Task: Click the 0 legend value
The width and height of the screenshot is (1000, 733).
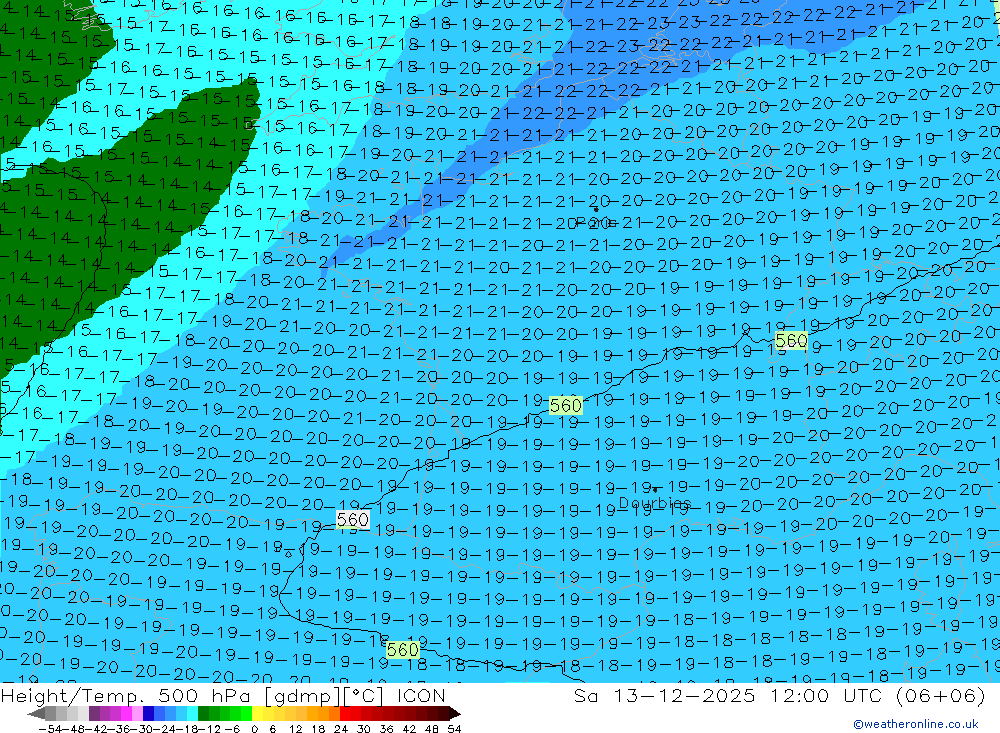Action: [x=254, y=729]
